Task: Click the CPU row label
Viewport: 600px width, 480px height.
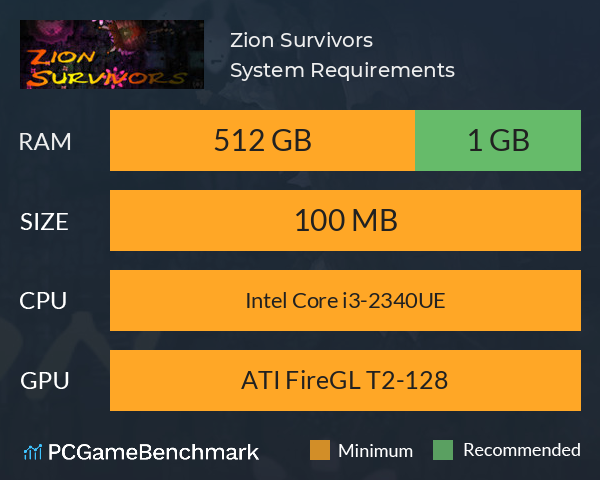Action: (43, 301)
